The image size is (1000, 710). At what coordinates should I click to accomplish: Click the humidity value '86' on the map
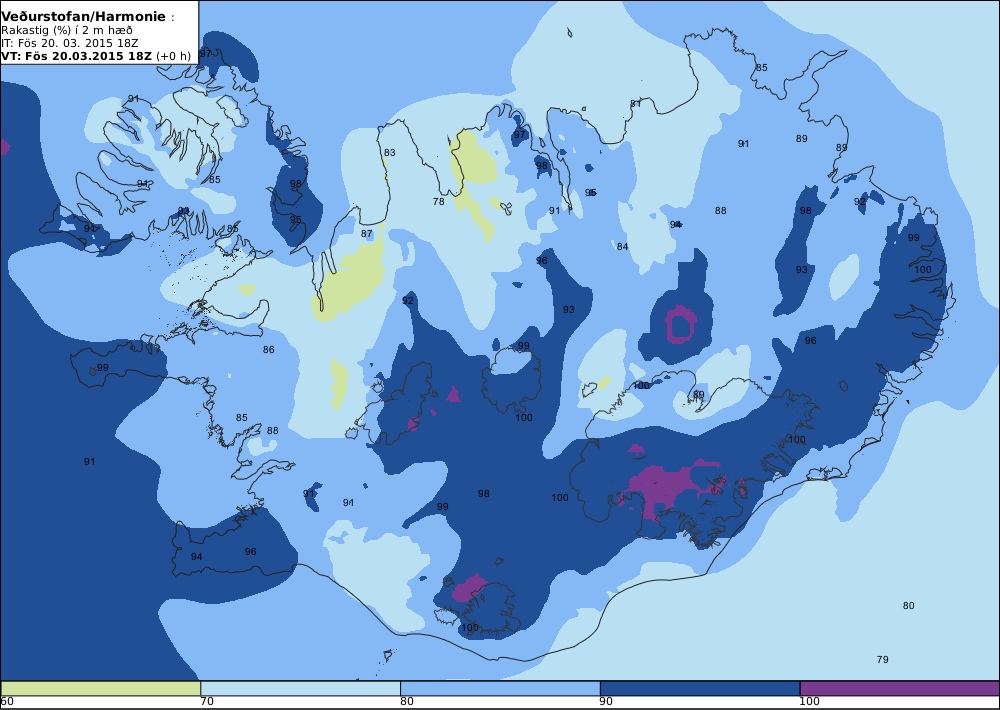[268, 350]
